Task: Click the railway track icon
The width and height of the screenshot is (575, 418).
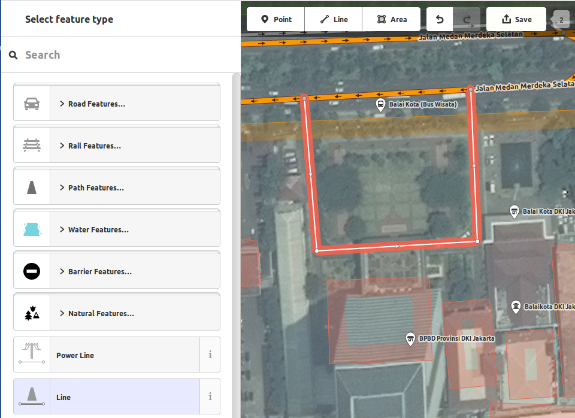Action: pos(32,146)
